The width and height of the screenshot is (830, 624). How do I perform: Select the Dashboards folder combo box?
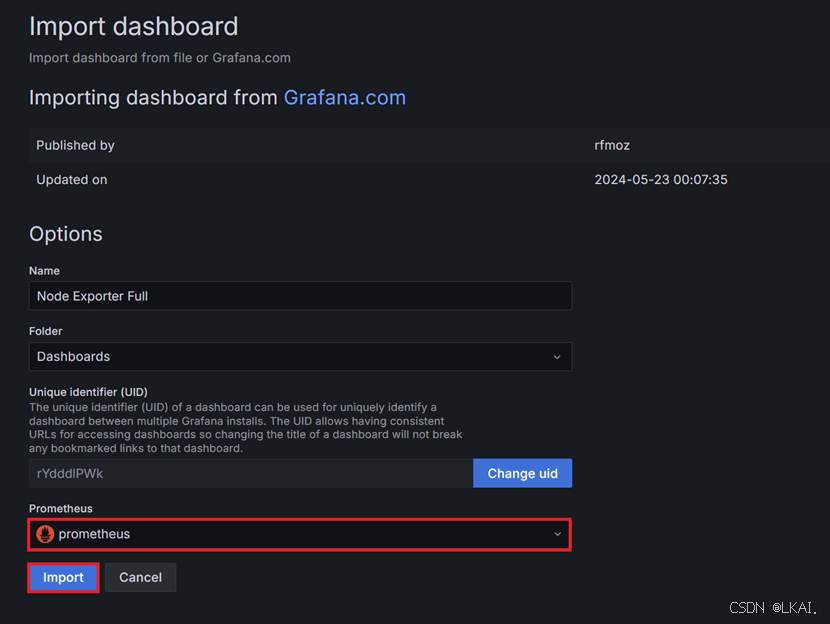[300, 357]
